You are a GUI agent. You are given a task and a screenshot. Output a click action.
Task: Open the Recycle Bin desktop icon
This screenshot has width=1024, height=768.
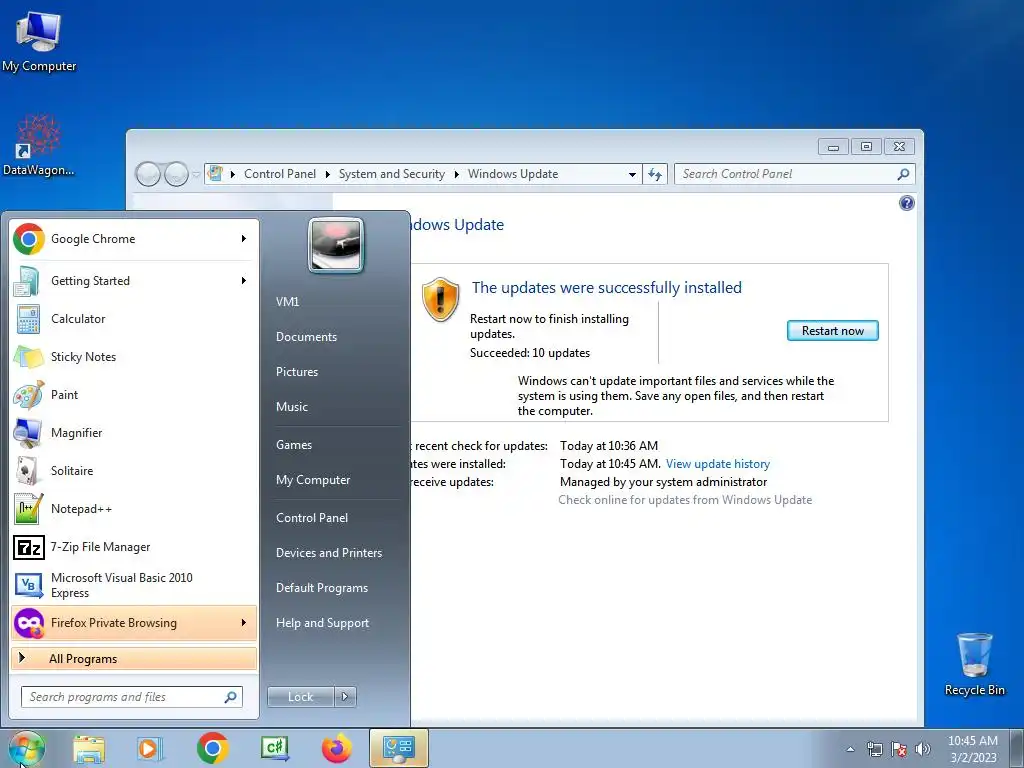point(974,664)
